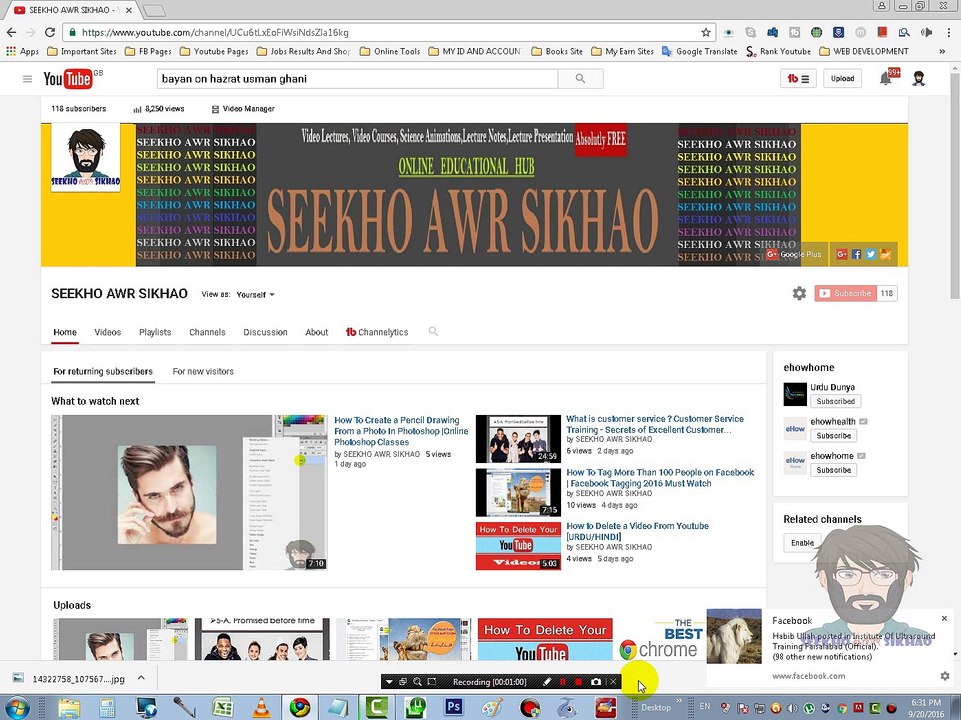Screen dimensions: 961x720
Task: Select the For new visitors tab
Action: [203, 371]
